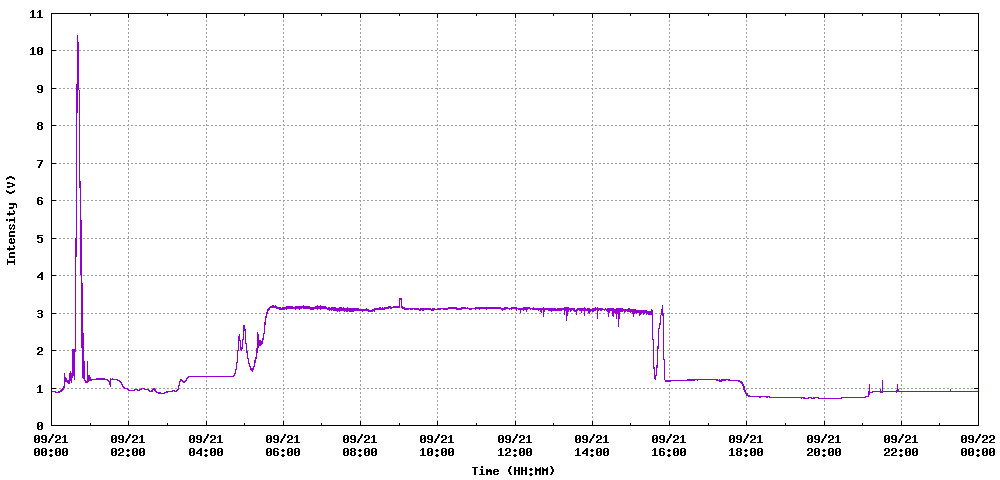Select the y-axis tick label "1"
Screen dimensions: 1000x480
pos(40,389)
